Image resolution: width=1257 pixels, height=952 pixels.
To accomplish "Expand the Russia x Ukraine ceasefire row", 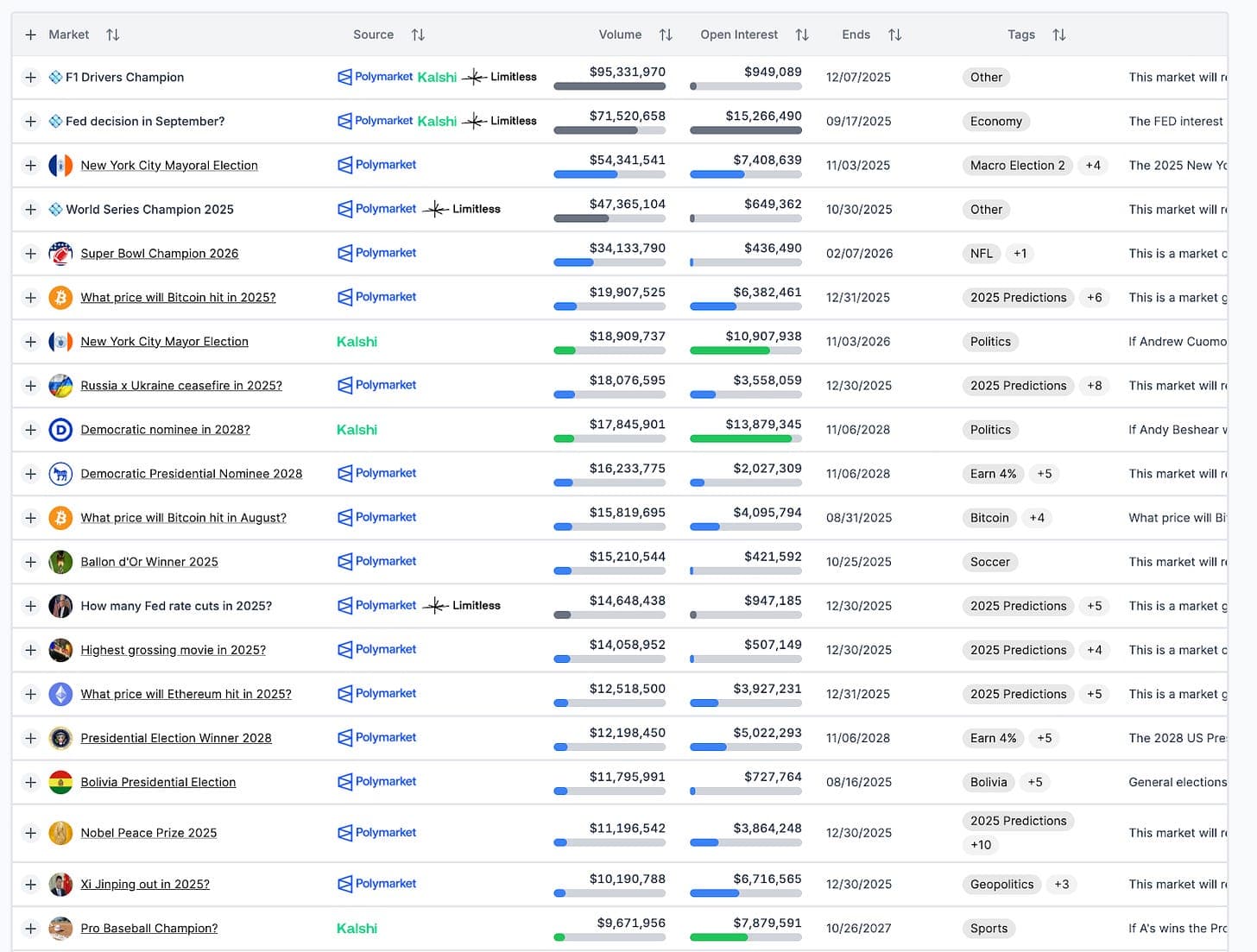I will point(30,386).
